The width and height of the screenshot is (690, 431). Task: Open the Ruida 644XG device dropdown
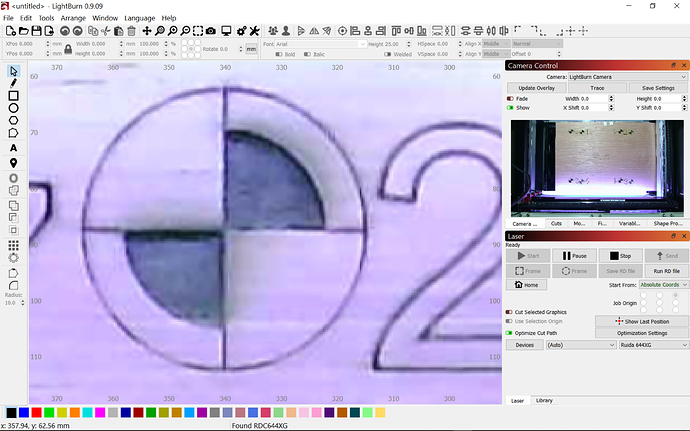[x=650, y=344]
